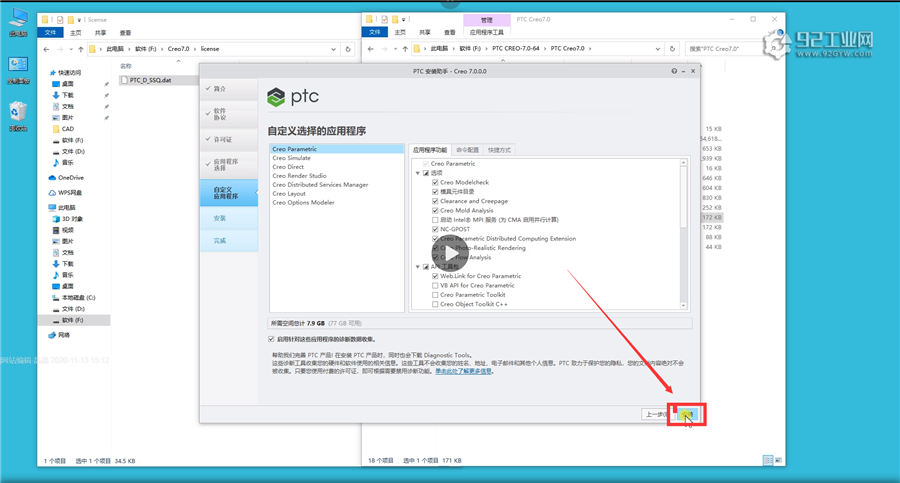Check VB API for Creo Parametric
This screenshot has width=900, height=483.
click(x=435, y=285)
